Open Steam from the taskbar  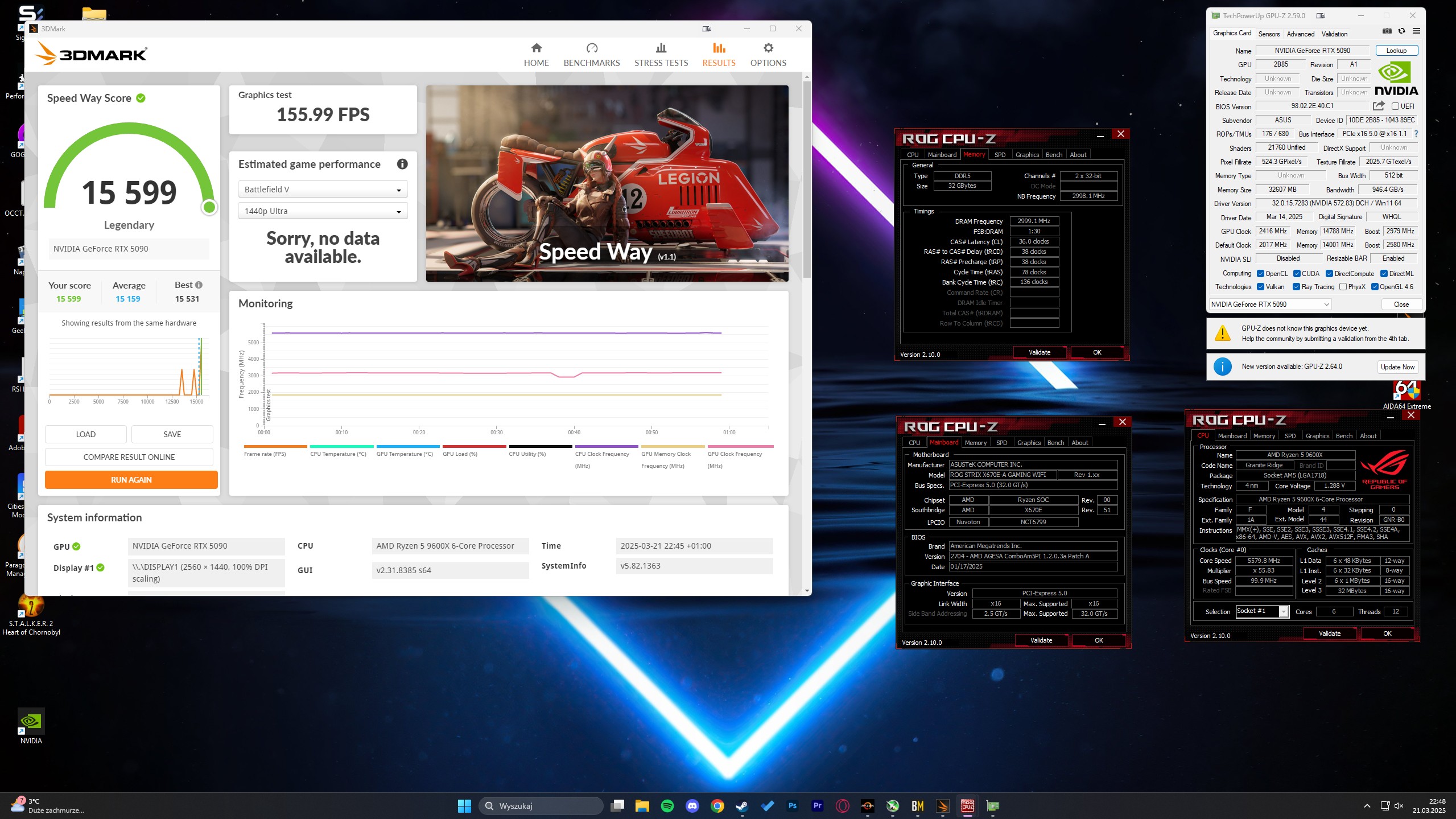coord(742,806)
